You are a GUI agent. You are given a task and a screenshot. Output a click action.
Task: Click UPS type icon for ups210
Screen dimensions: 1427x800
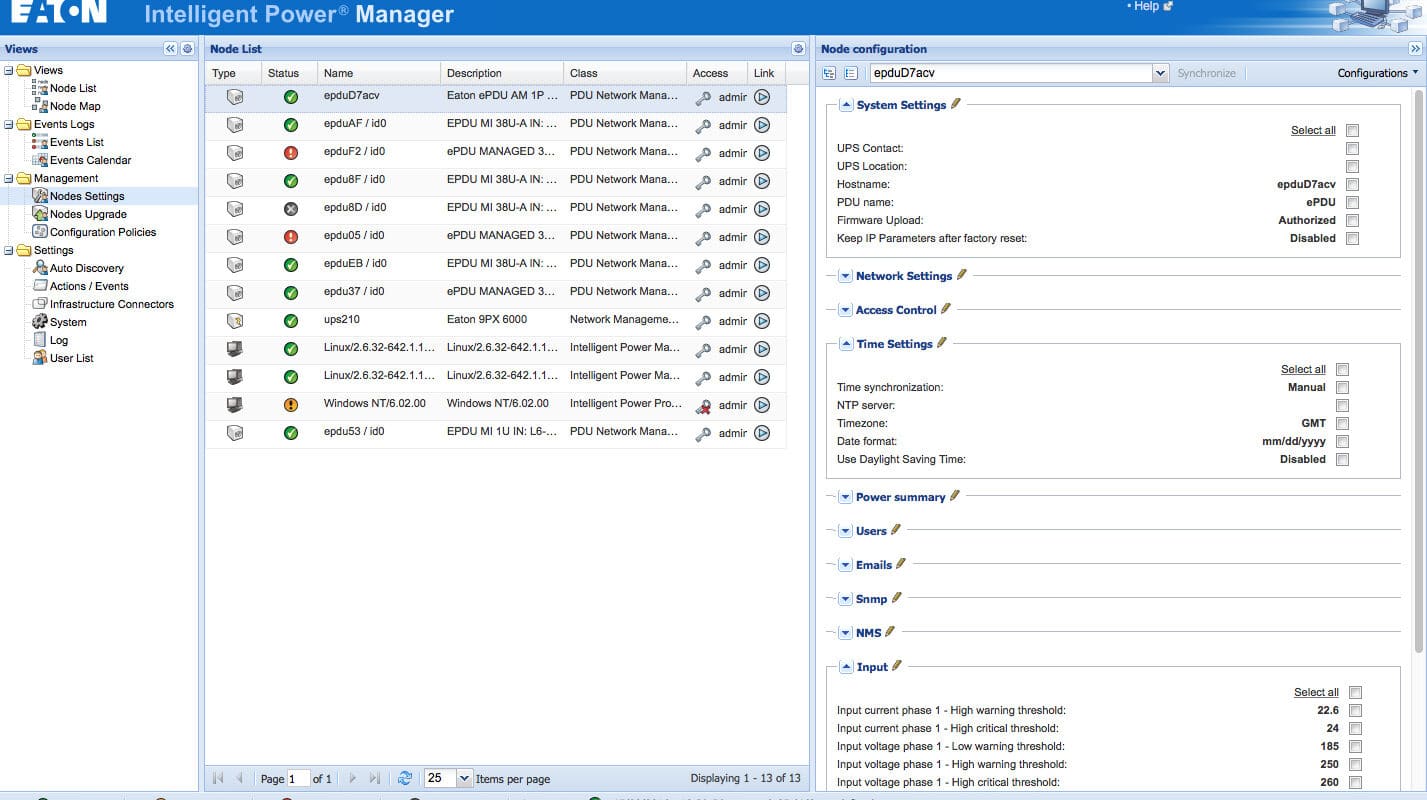coord(234,321)
